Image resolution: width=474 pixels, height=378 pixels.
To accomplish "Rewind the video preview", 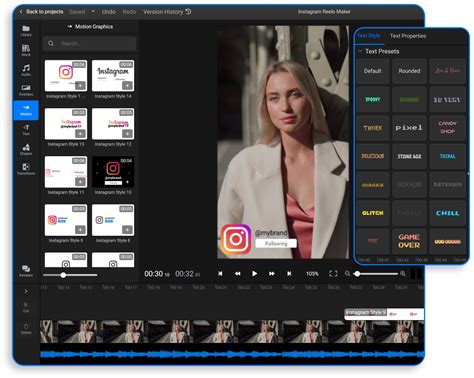I will click(238, 274).
